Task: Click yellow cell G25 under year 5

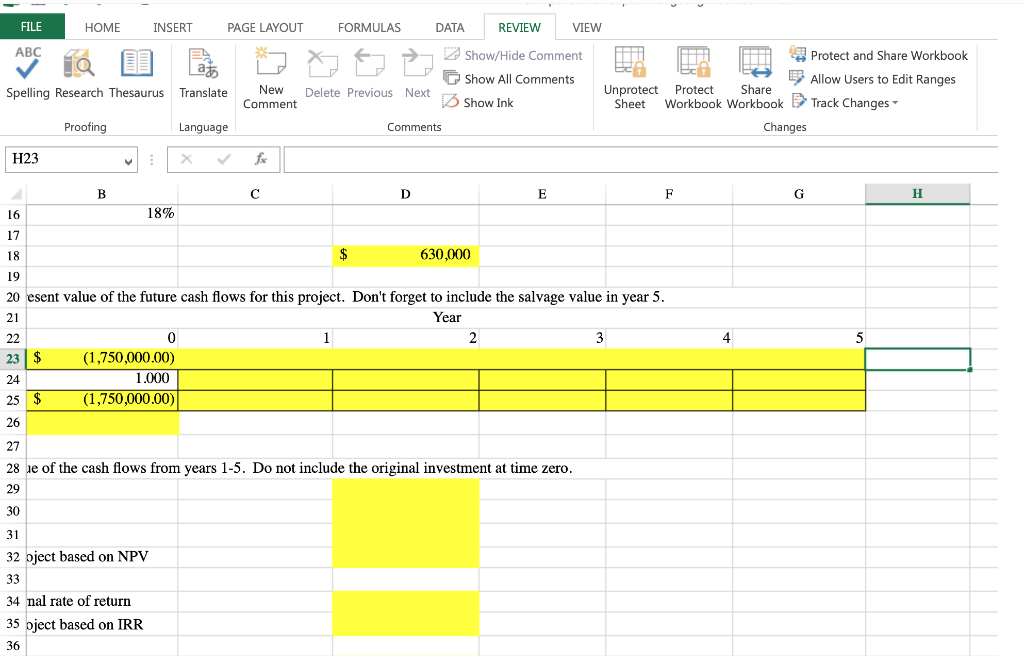Action: (x=799, y=400)
